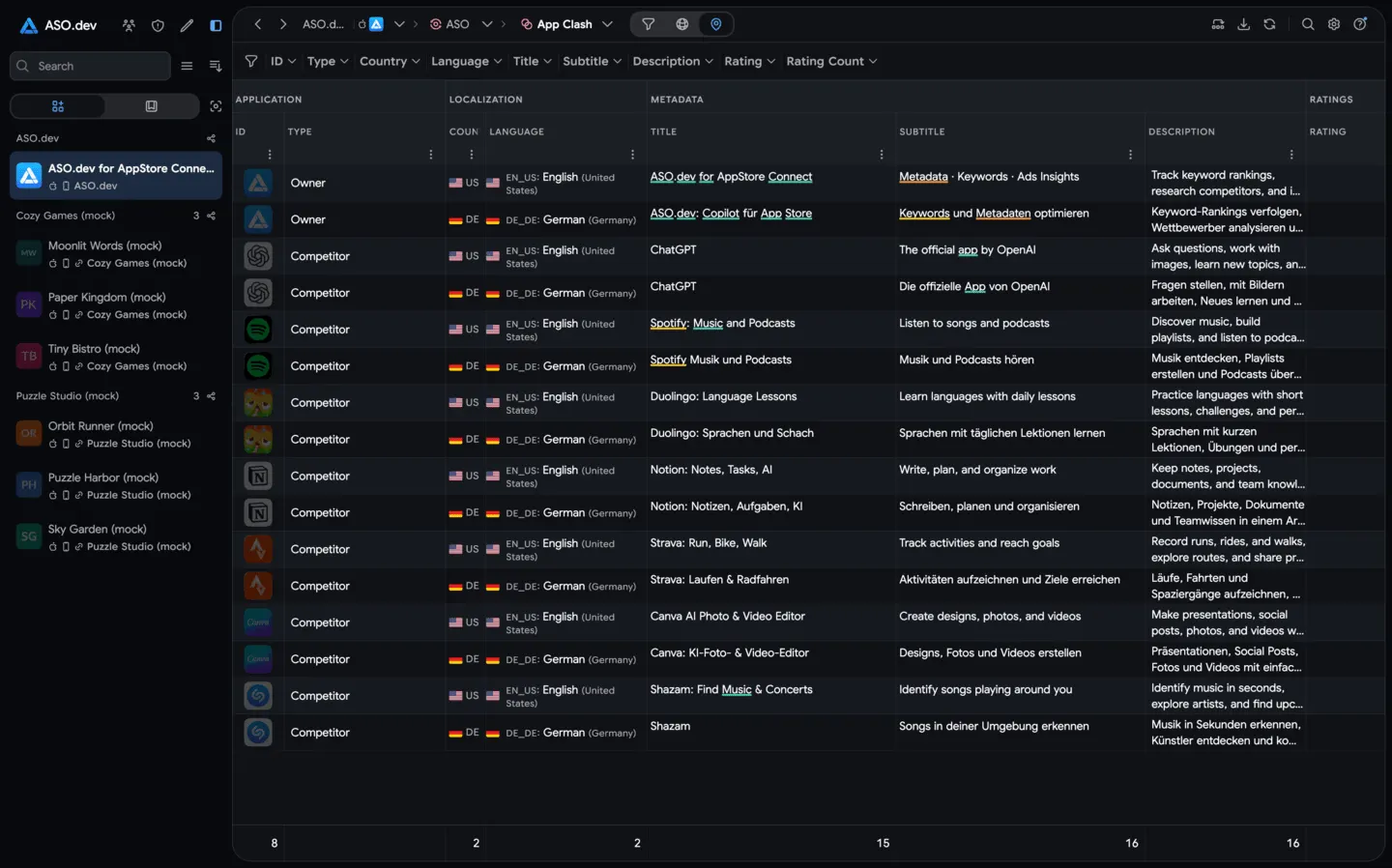Click the filter funnel beside the ID filter
The width and height of the screenshot is (1392, 868).
(251, 61)
